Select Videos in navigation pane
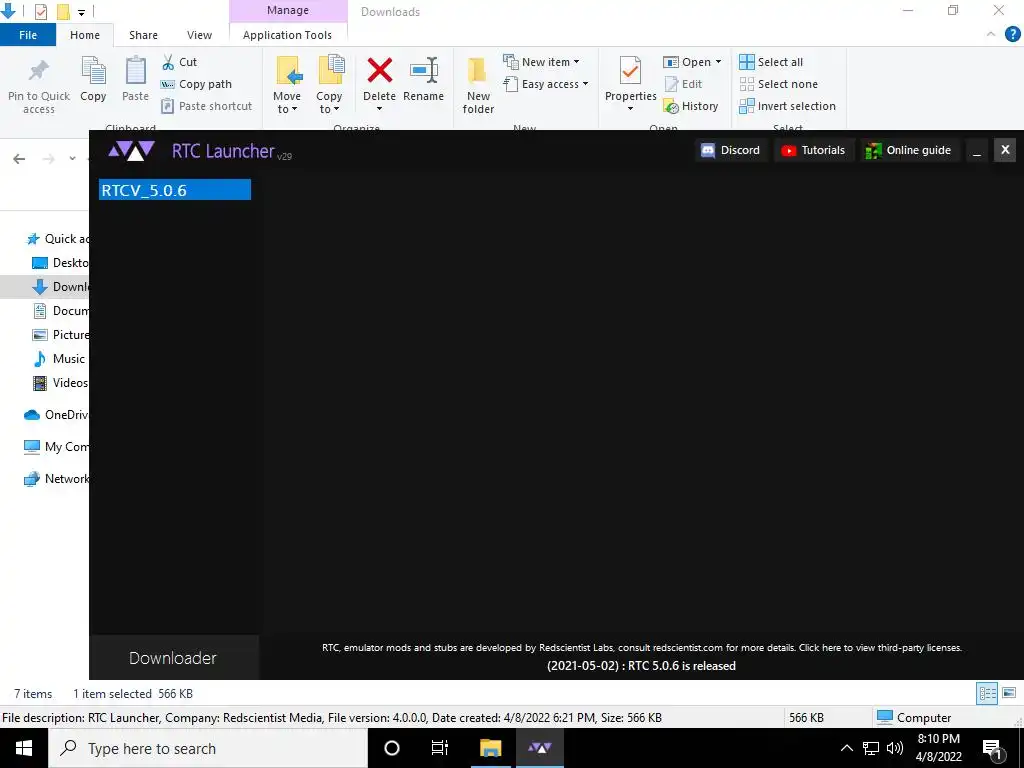The height and width of the screenshot is (768, 1024). click(61, 383)
